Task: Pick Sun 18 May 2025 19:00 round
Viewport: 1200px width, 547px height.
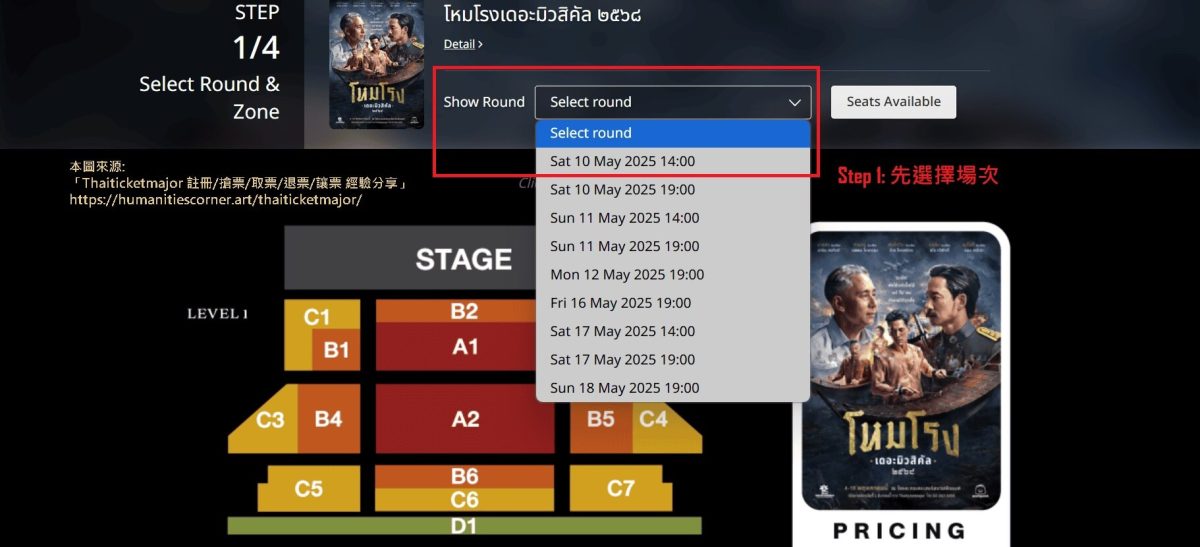Action: 672,388
